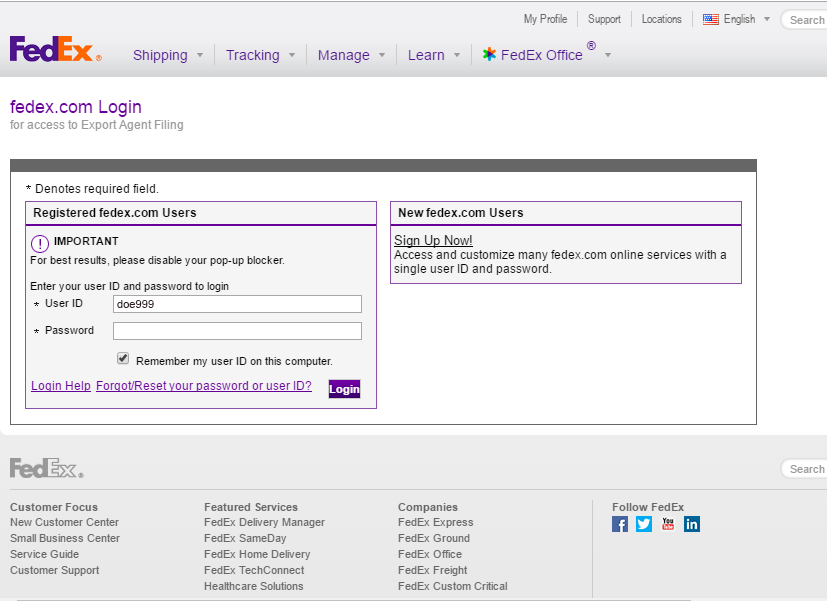Viewport: 827px width, 601px height.
Task: Open New Customer Center link
Action: tap(64, 522)
